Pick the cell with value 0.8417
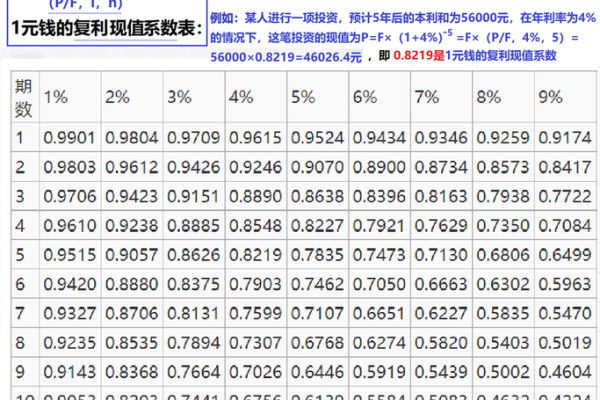The image size is (600, 400). [x=565, y=167]
